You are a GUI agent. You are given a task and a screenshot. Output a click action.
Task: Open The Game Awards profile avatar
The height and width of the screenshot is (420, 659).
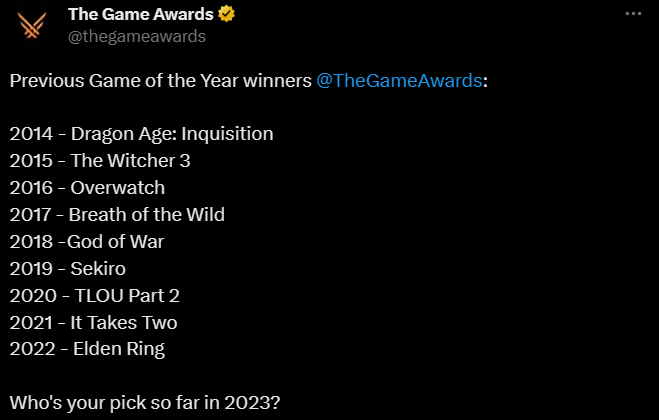[32, 25]
